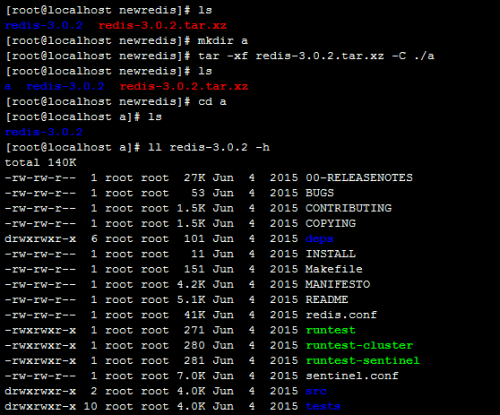Select the 'mkdir a' command text
Image resolution: width=500 pixels, height=415 pixels.
223,41
